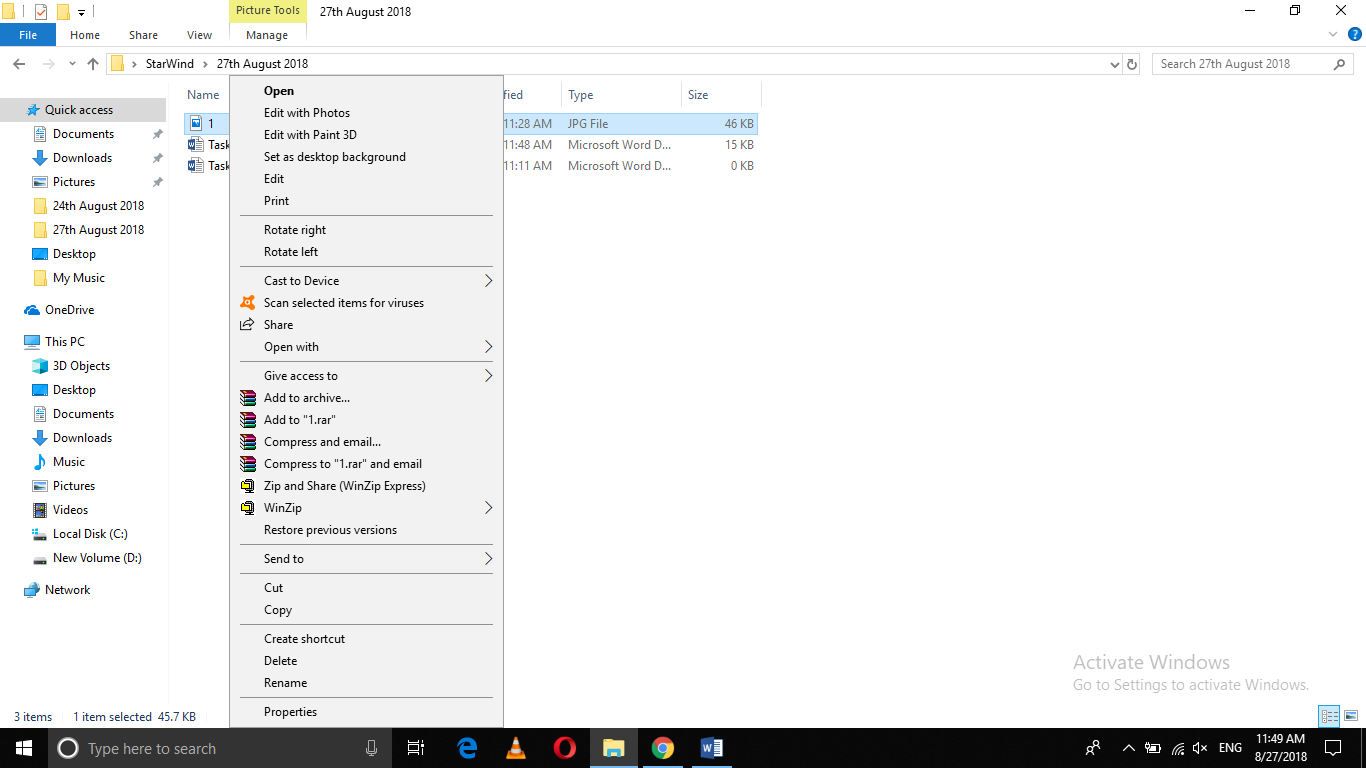The width and height of the screenshot is (1366, 768).
Task: Open the address bar history dropdown
Action: 1113,63
